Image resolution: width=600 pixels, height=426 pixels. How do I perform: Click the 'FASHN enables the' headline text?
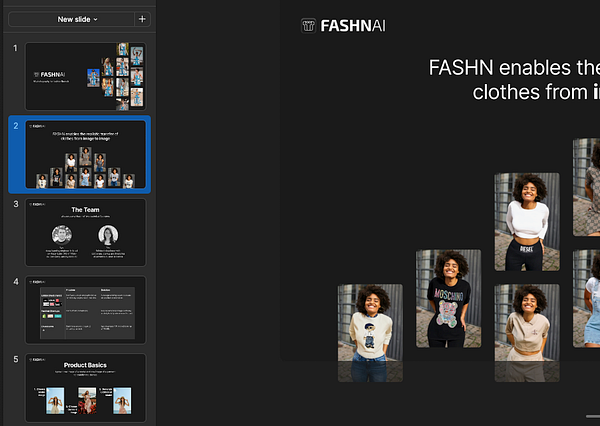[514, 68]
